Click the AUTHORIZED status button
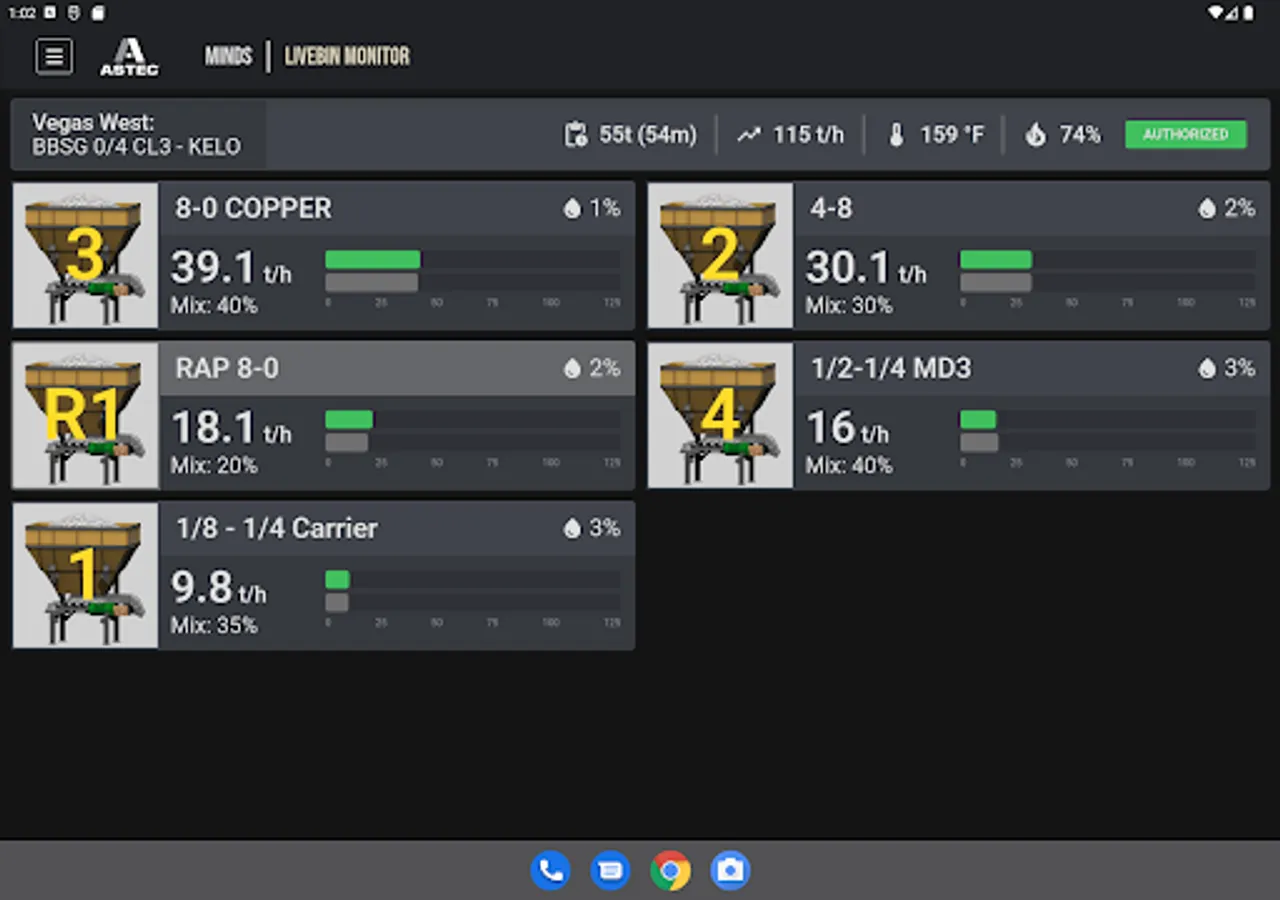The width and height of the screenshot is (1280, 900). click(1186, 135)
